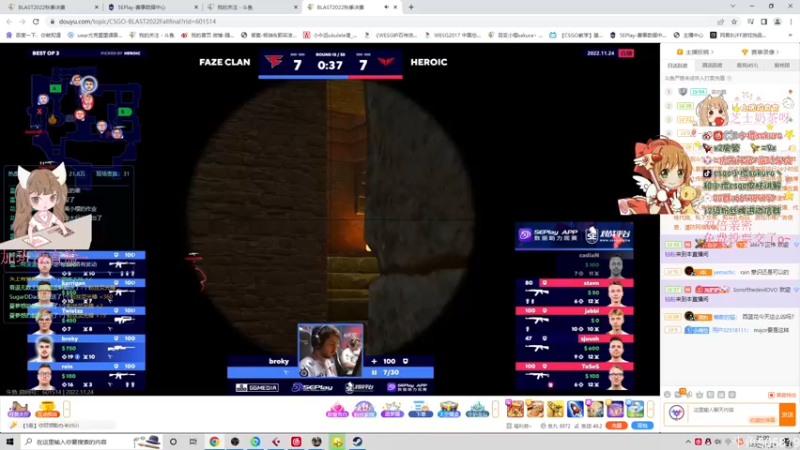Bookmark this page with the star icon

click(734, 21)
